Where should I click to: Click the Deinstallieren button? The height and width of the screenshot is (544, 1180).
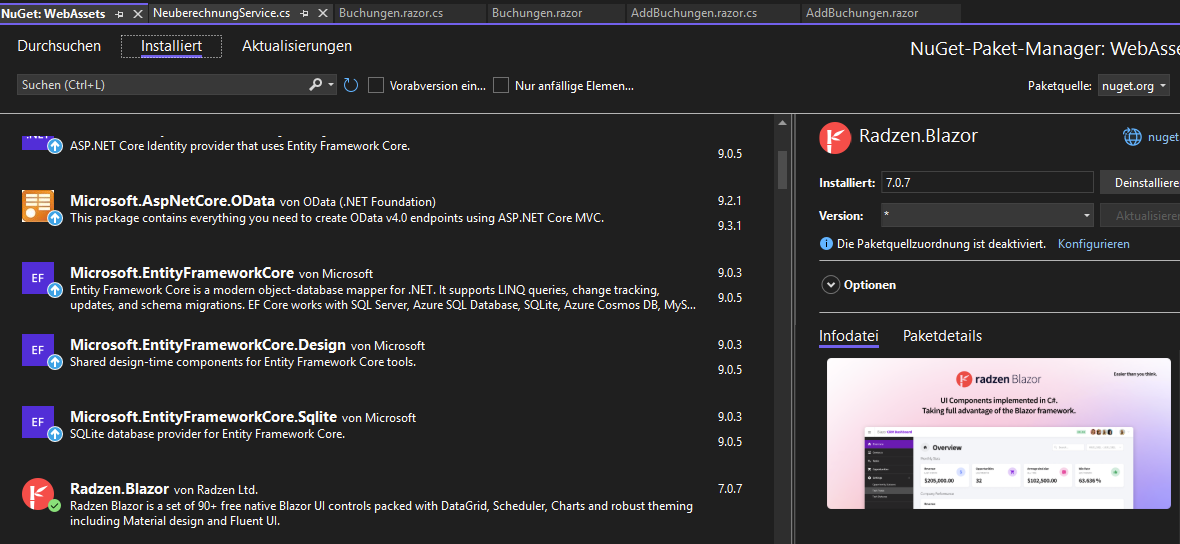(x=1140, y=183)
